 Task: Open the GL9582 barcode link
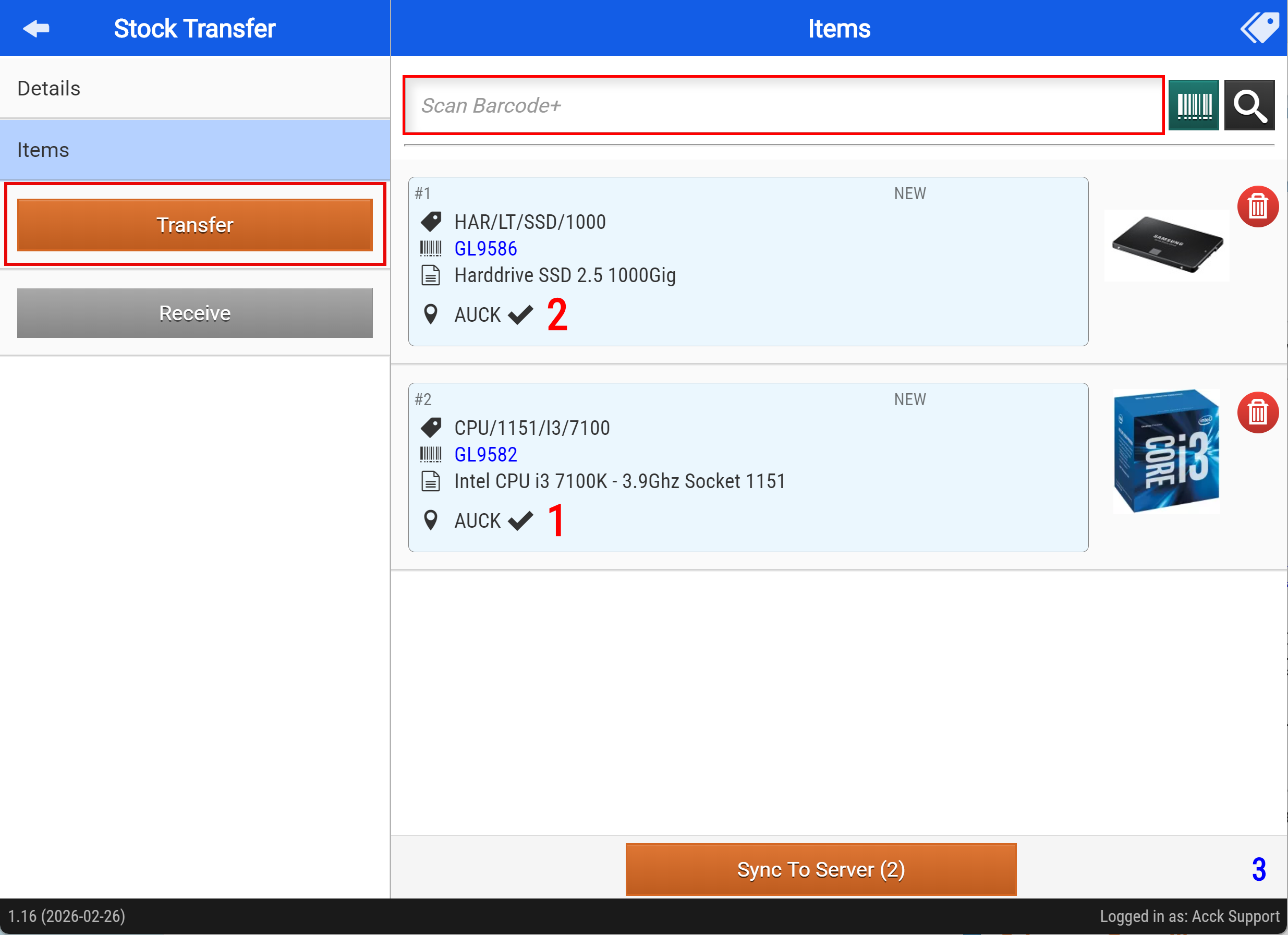[485, 455]
